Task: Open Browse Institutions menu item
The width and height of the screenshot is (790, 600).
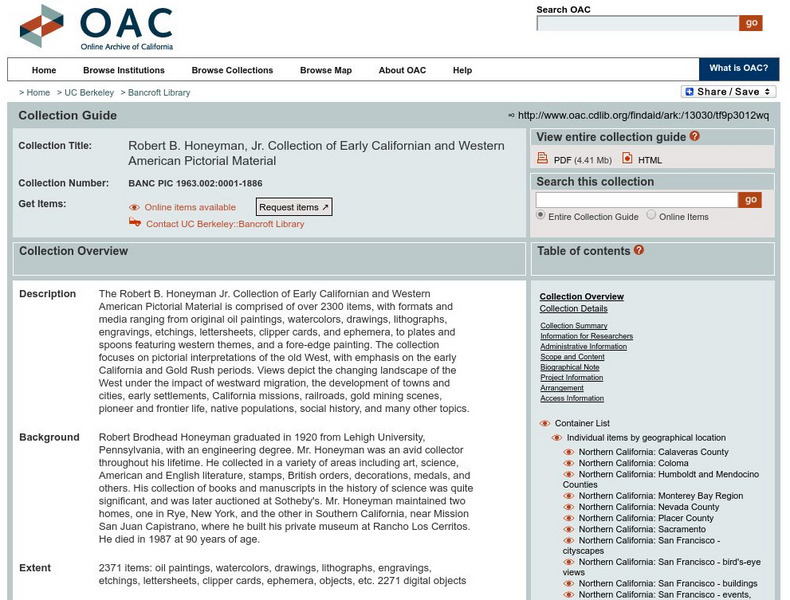Action: coord(124,70)
